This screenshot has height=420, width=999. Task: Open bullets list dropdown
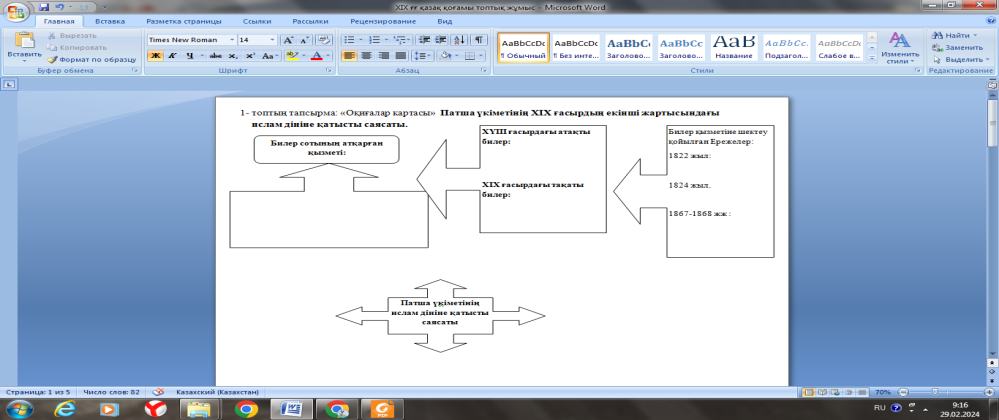tap(360, 40)
